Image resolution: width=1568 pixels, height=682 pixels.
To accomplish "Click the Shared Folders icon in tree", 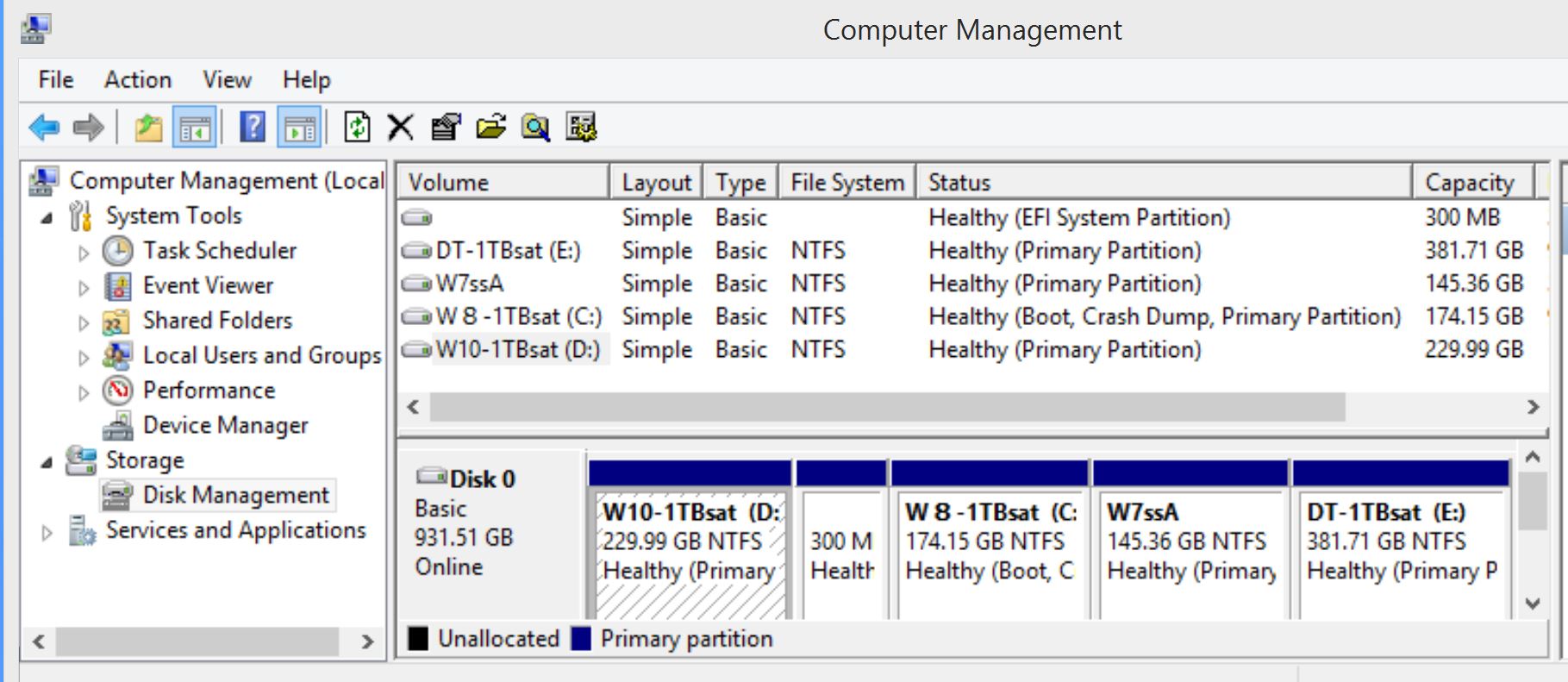I will [x=117, y=321].
